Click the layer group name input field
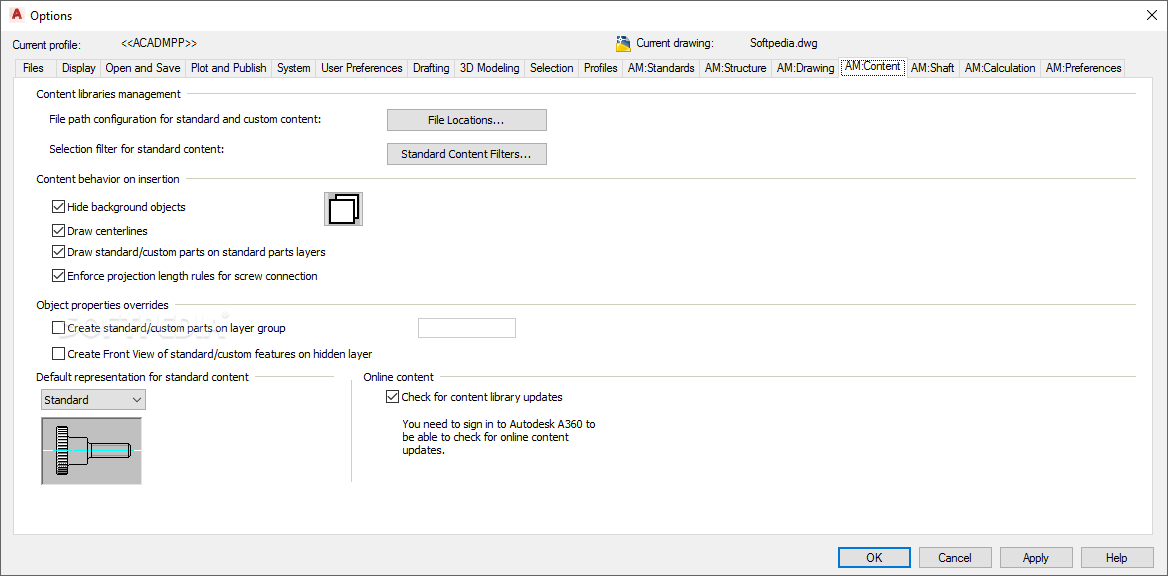The width and height of the screenshot is (1168, 576). pos(467,328)
